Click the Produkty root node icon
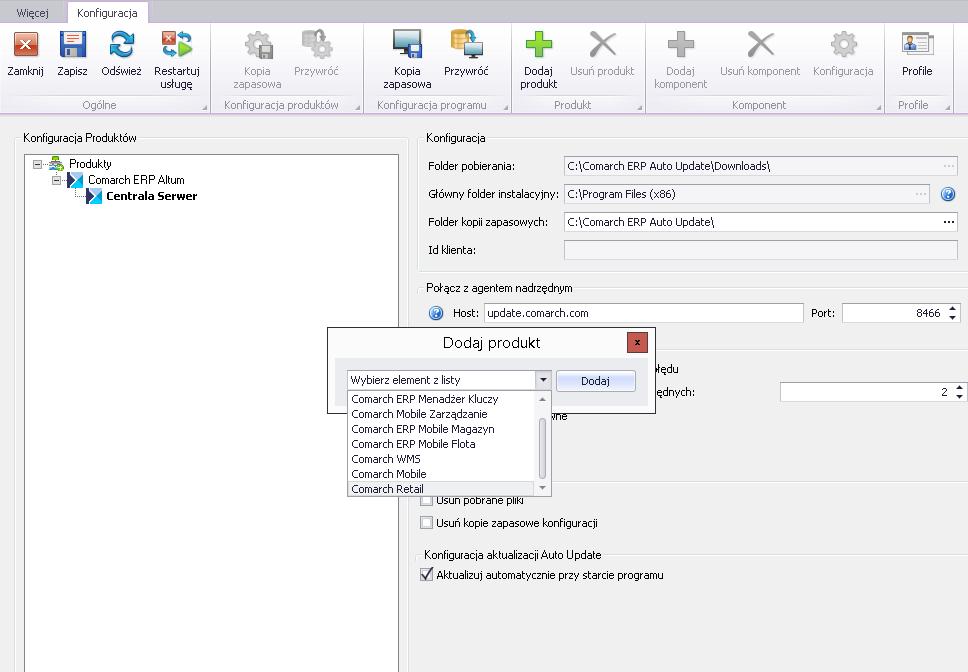The height and width of the screenshot is (672, 968). [56, 164]
